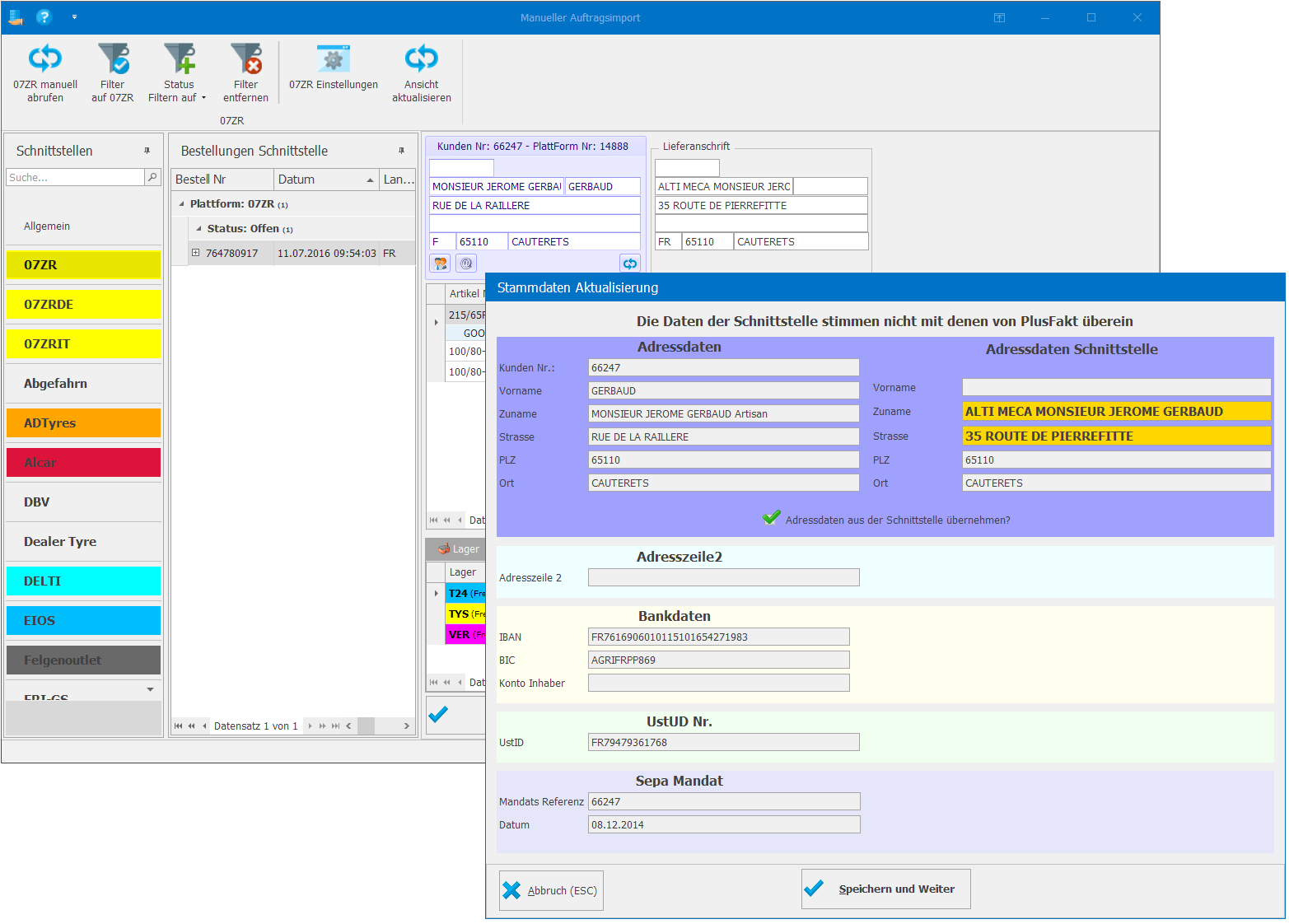
Task: Select the Abgefahrn interface
Action: (83, 383)
